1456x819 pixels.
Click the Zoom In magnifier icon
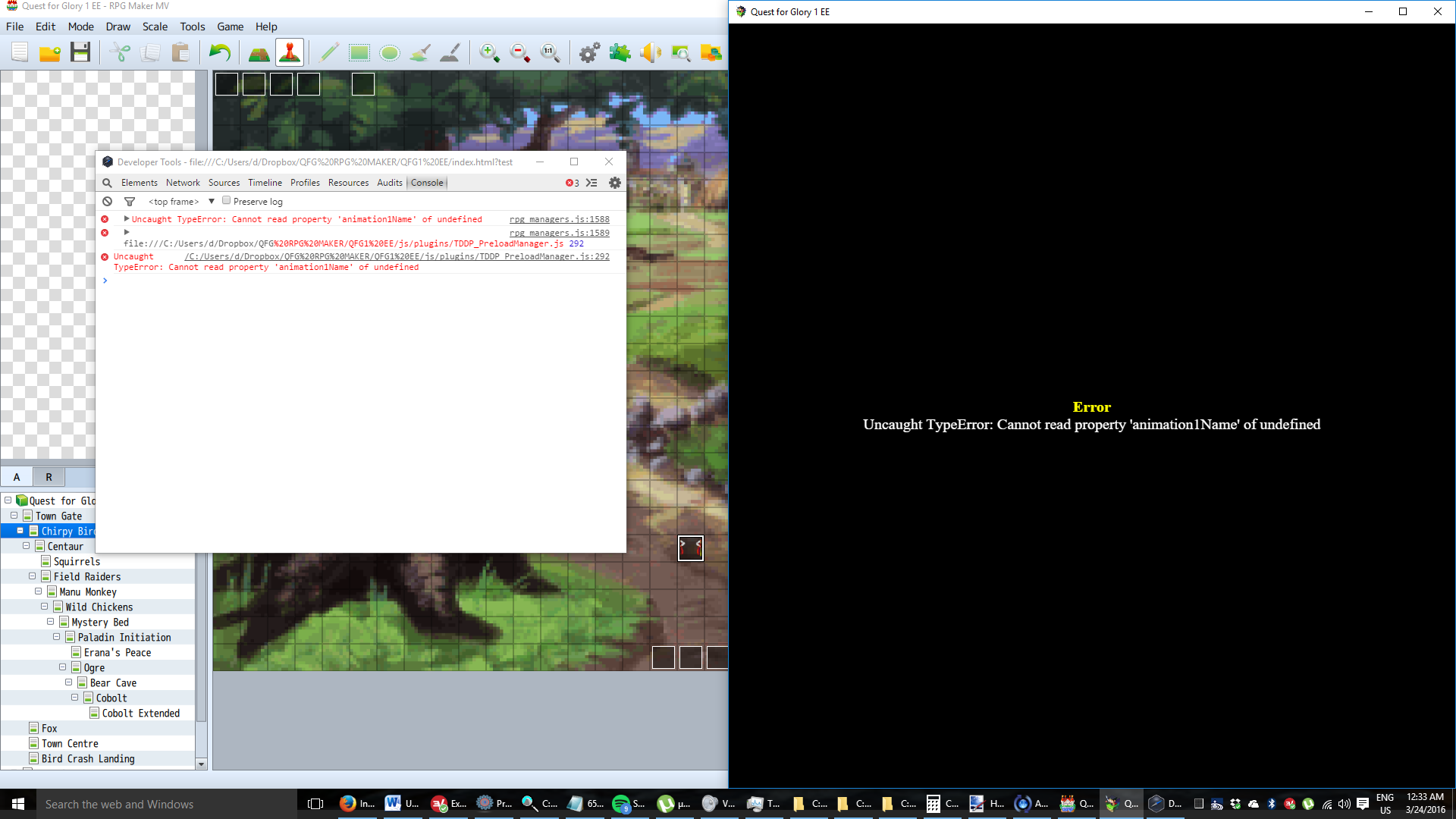[x=489, y=52]
